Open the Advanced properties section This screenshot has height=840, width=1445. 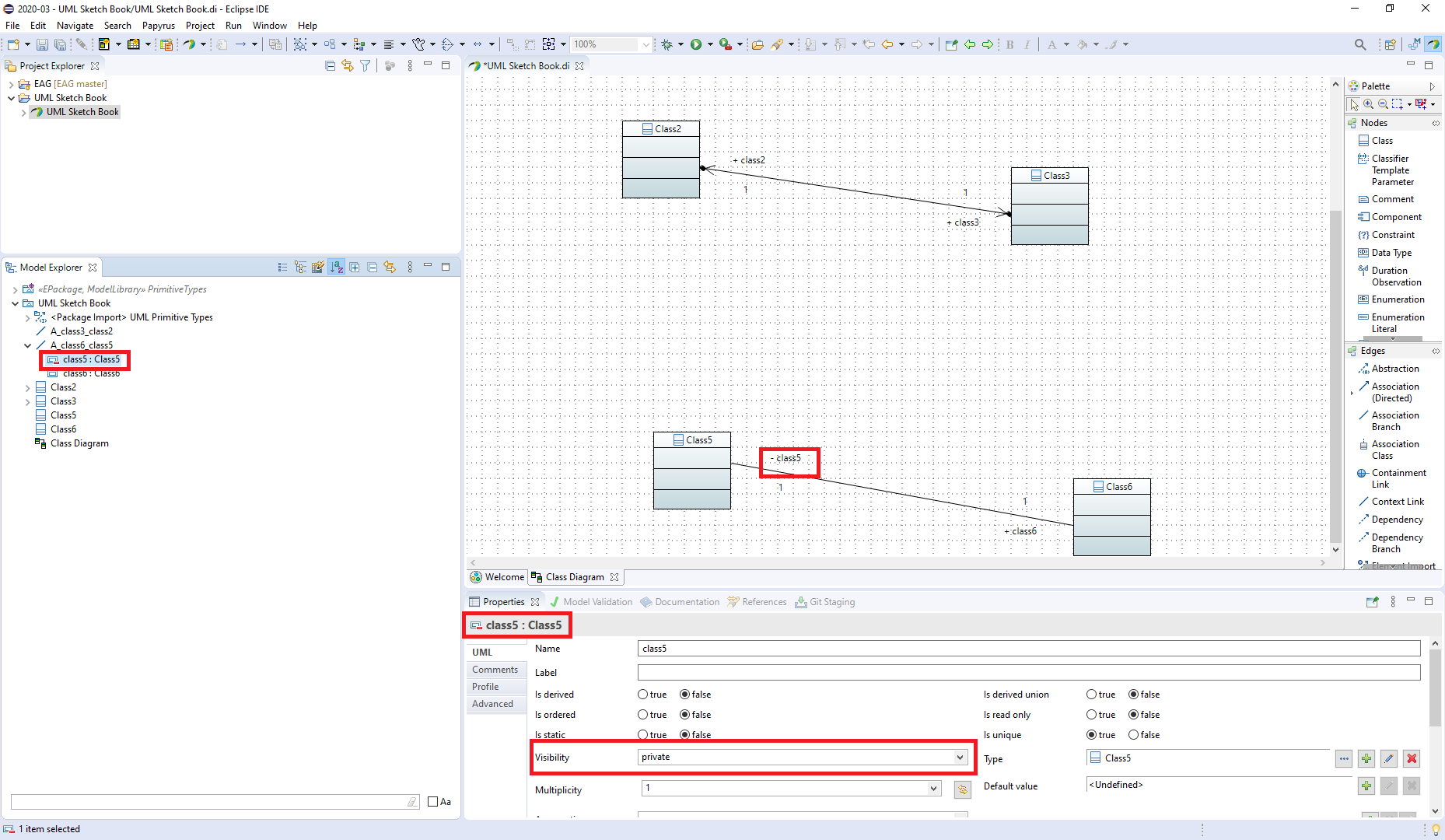pos(492,704)
